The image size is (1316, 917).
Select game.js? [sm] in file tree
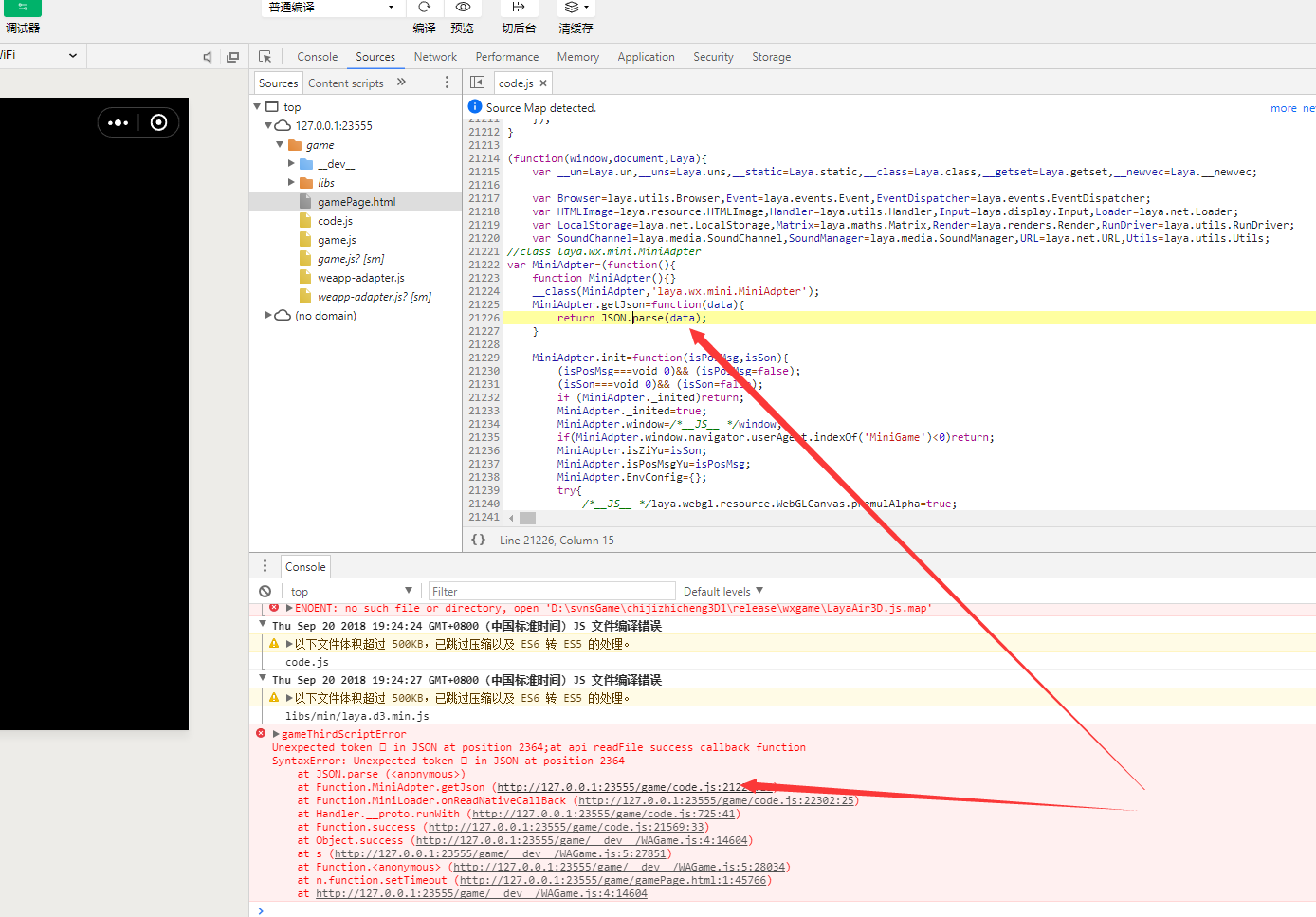click(351, 259)
